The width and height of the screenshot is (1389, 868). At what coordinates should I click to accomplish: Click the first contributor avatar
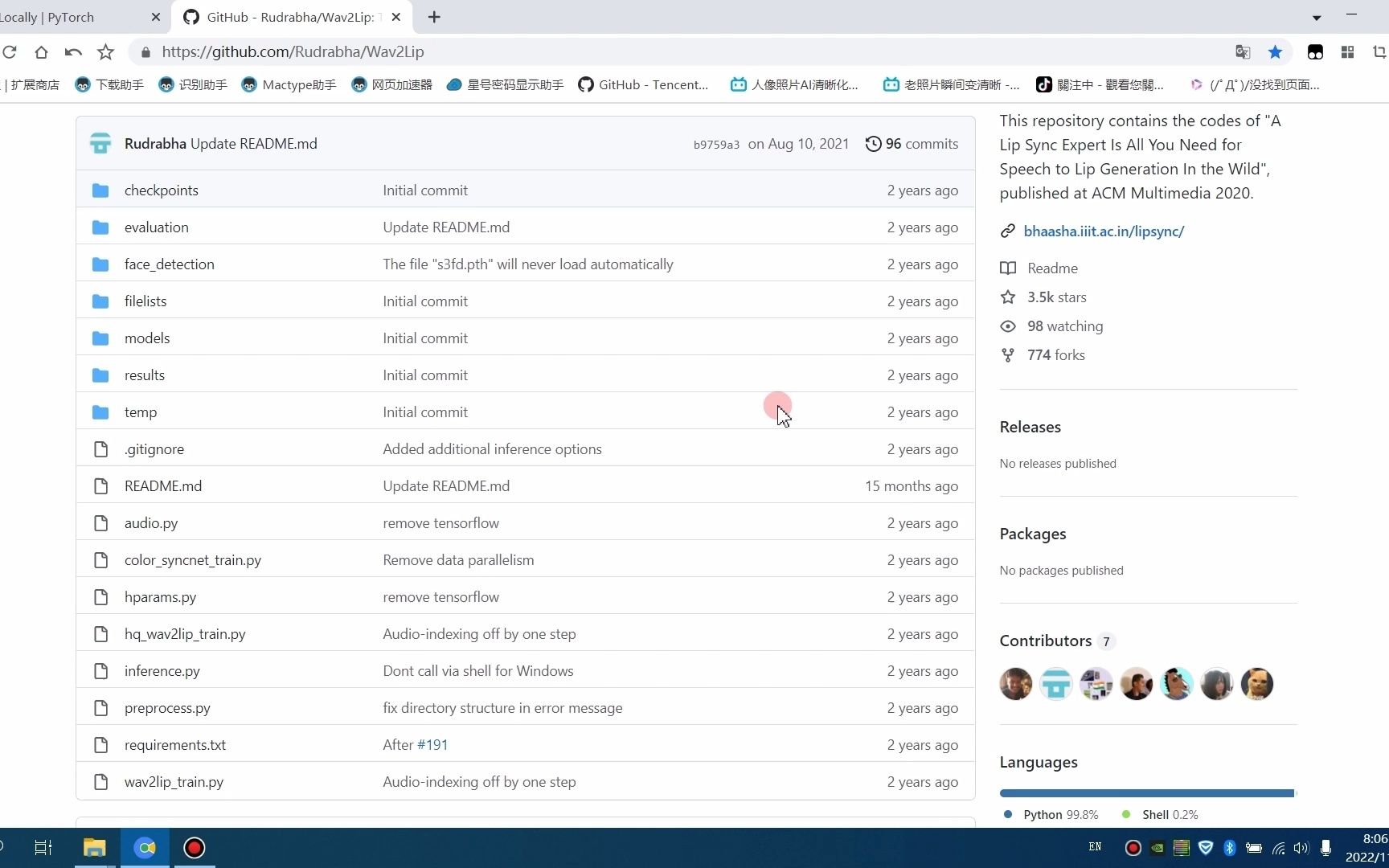coord(1016,684)
